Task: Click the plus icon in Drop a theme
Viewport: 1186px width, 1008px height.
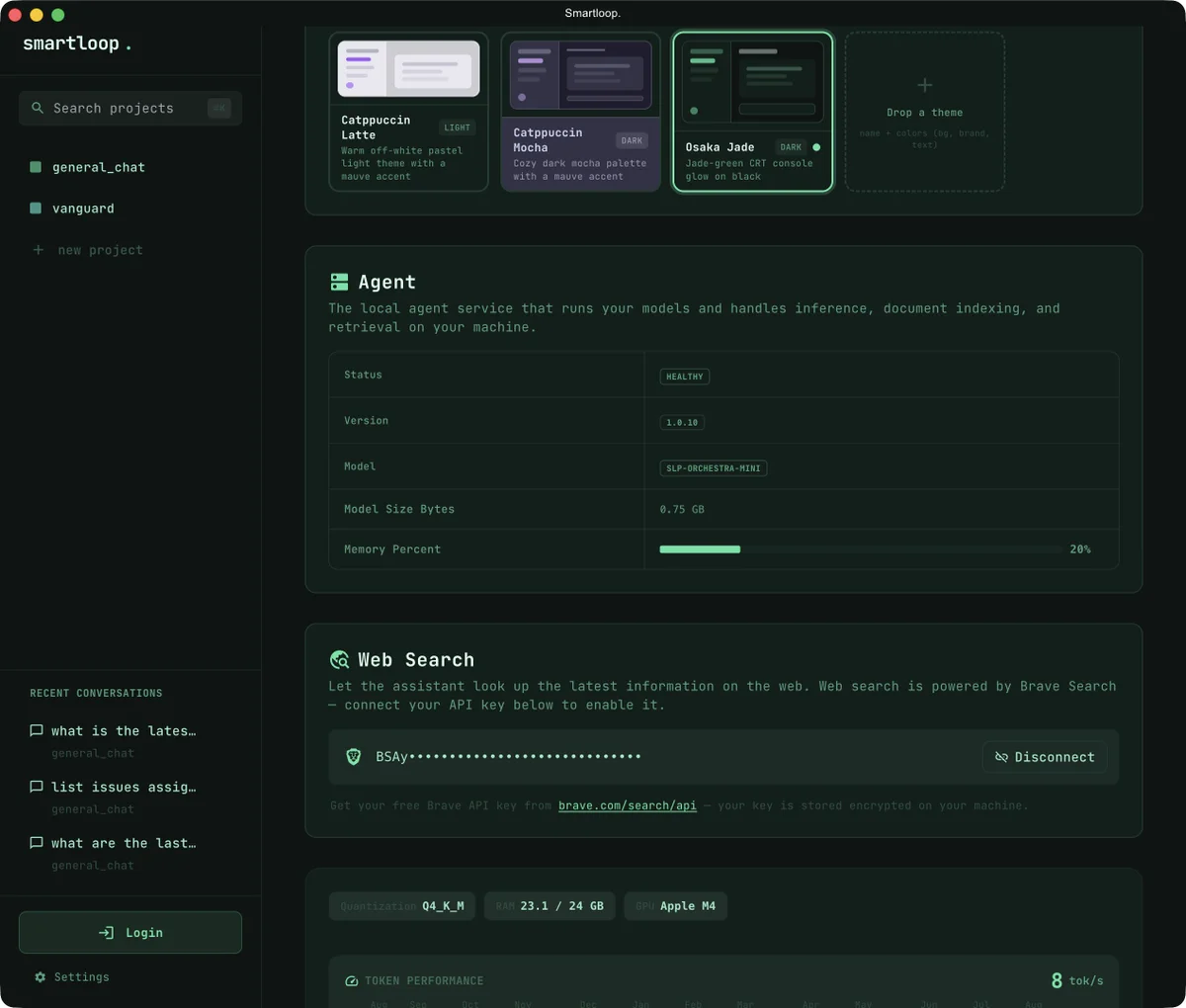Action: (925, 85)
